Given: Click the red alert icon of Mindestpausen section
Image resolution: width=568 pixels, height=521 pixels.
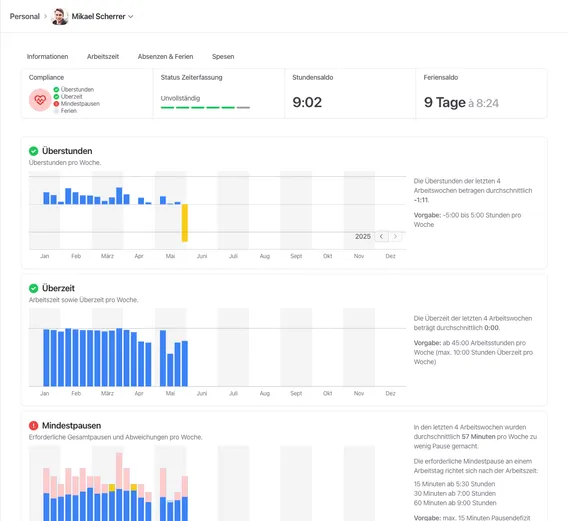Looking at the screenshot, I should (x=34, y=426).
